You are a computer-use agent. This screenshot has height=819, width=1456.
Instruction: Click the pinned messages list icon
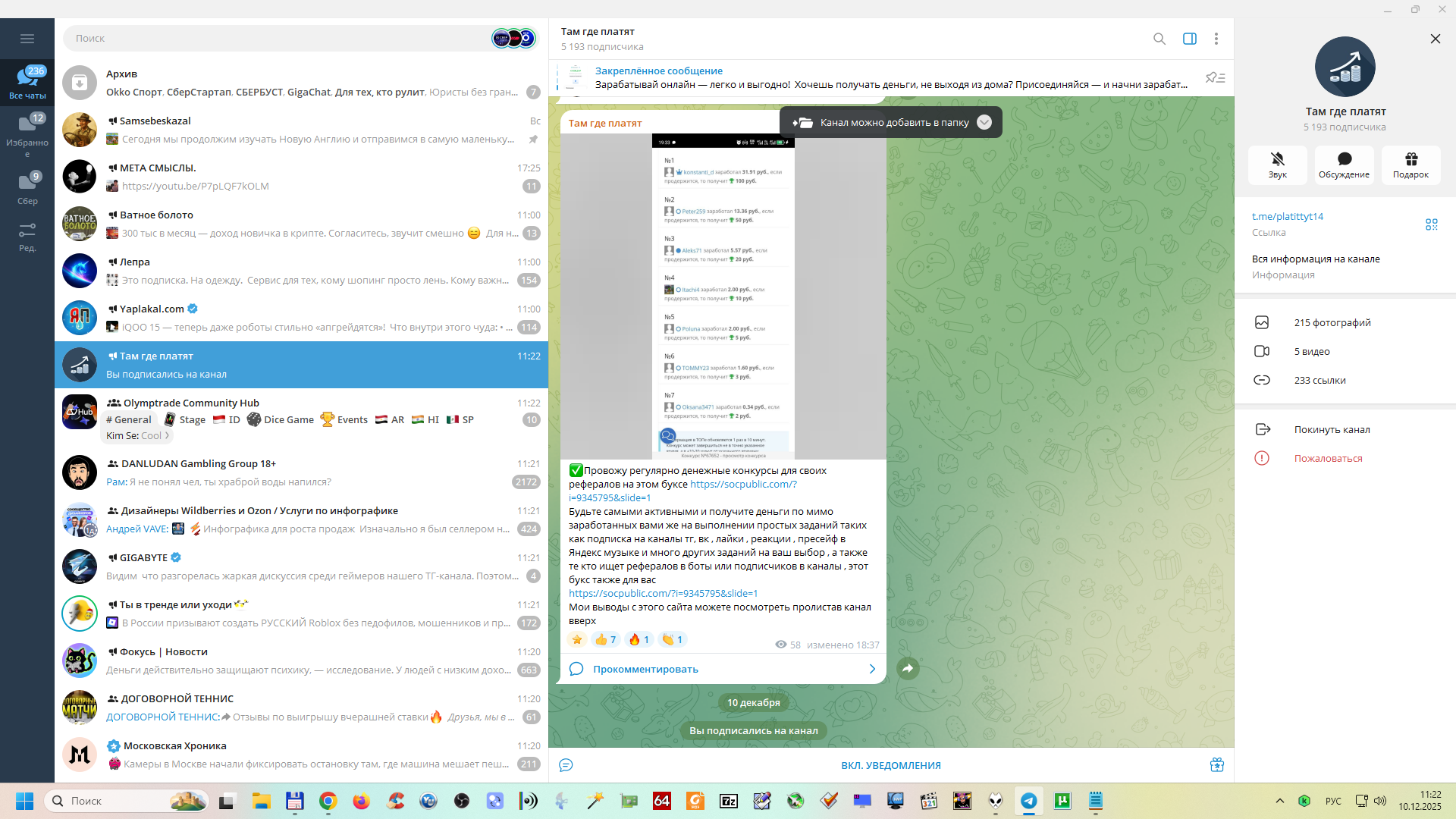(1215, 78)
